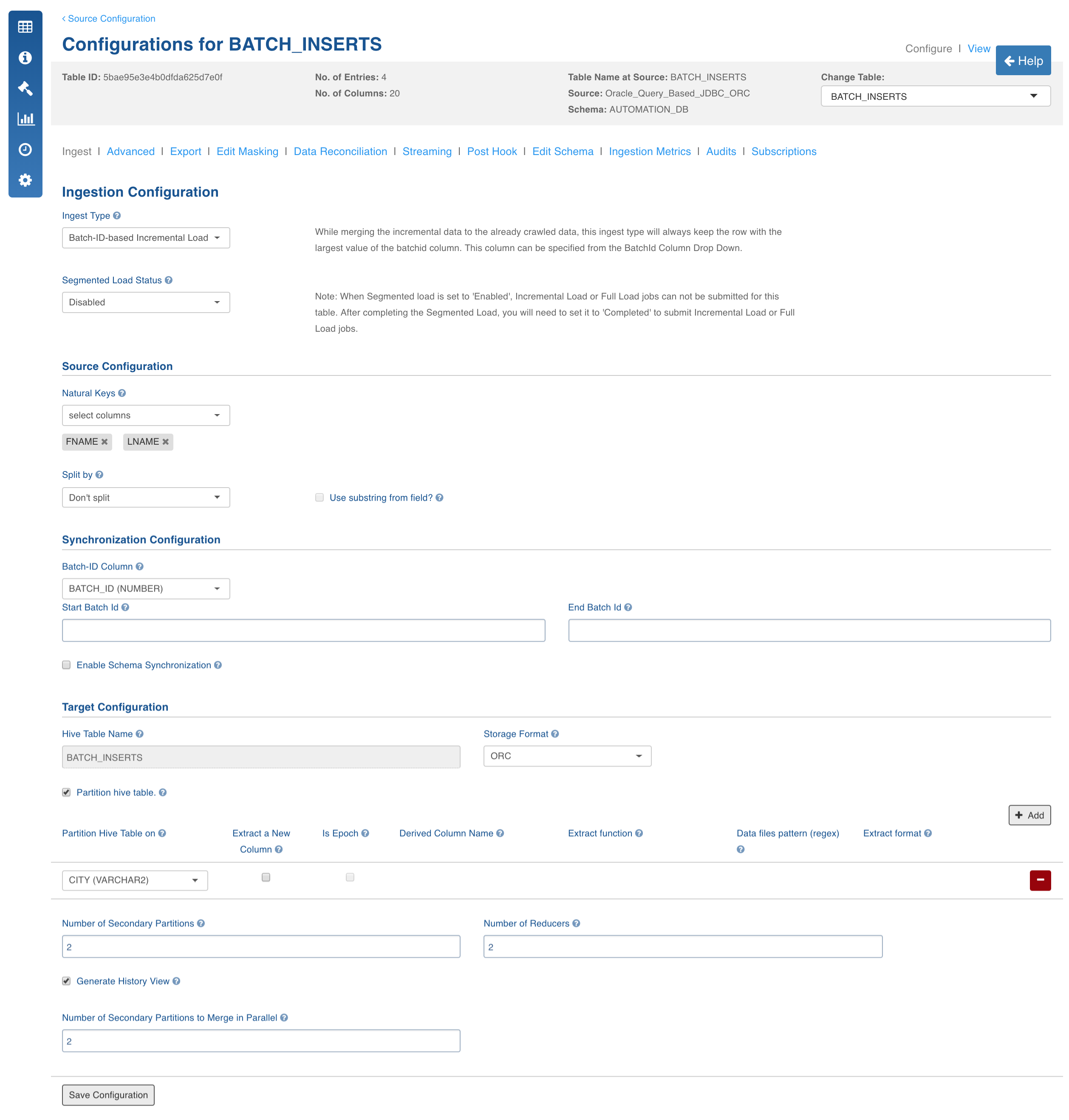Click the End Batch Id input field
This screenshot has height=1120, width=1069.
click(809, 630)
